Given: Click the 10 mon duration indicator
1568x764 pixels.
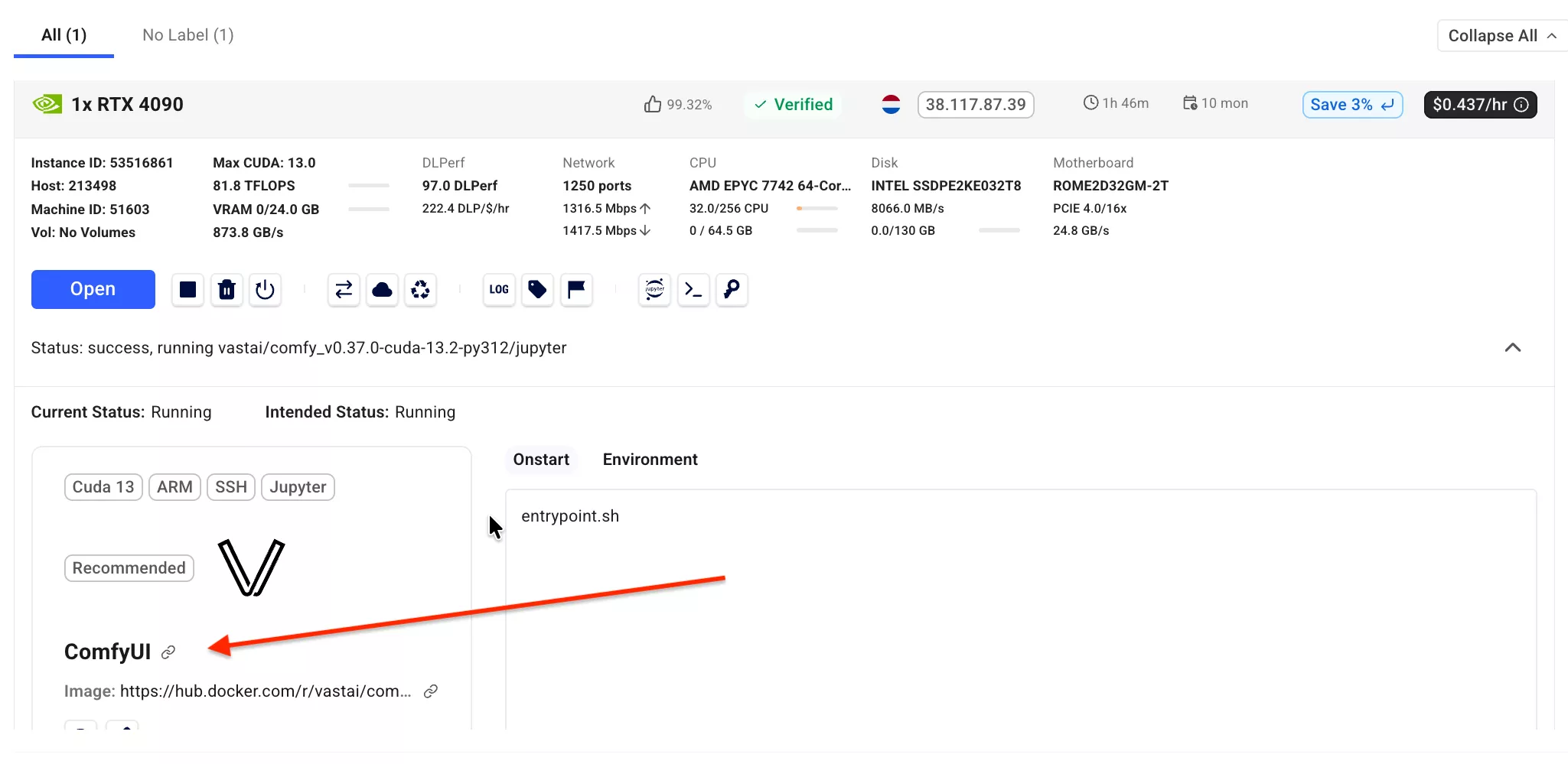Looking at the screenshot, I should point(1215,103).
